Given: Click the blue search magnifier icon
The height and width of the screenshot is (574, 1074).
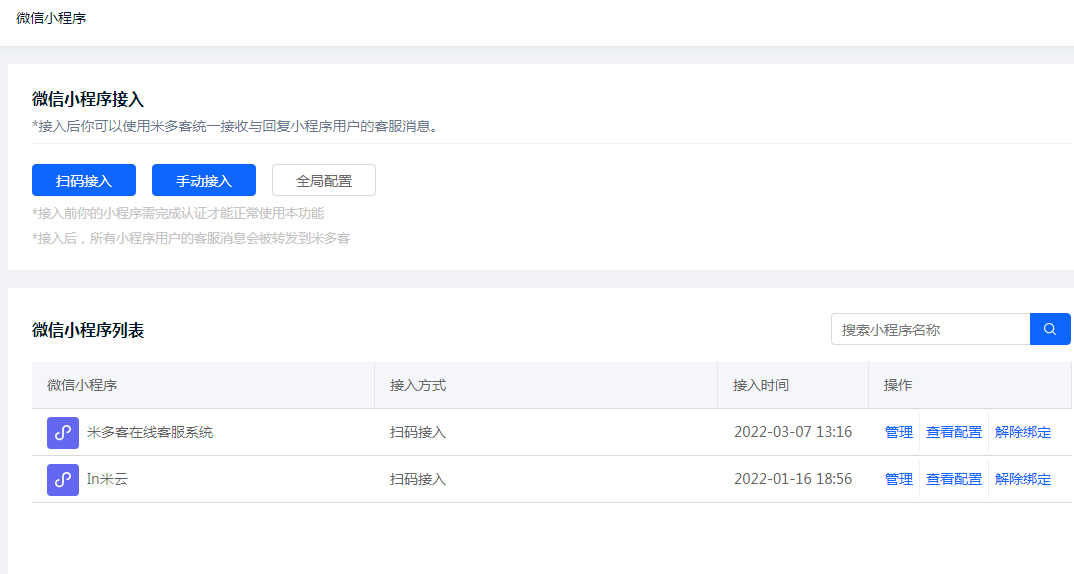Looking at the screenshot, I should (1049, 329).
